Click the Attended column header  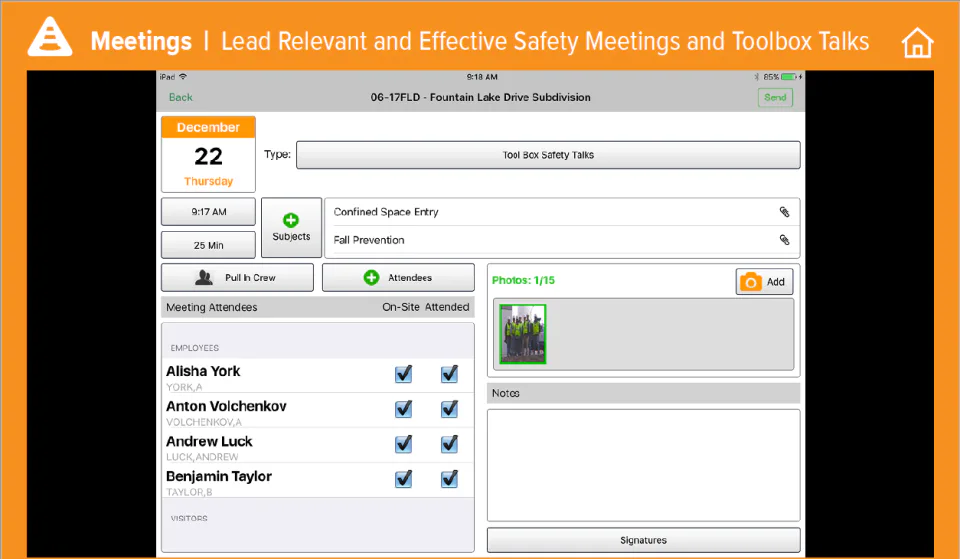[x=448, y=307]
